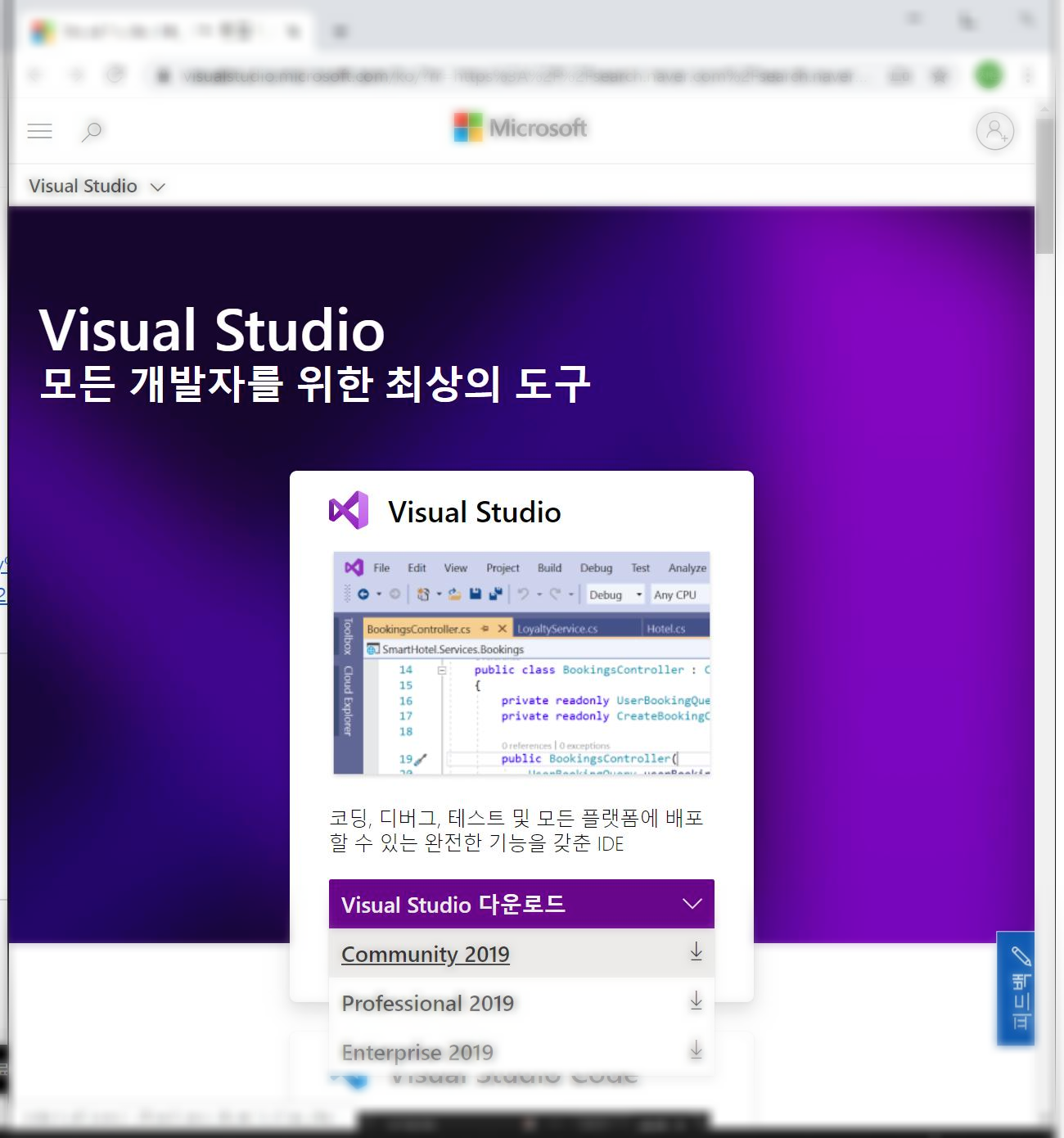Screen dimensions: 1064x1138
Task: Click the IDE description text about 코딩, 디버그
Action: coord(516,830)
